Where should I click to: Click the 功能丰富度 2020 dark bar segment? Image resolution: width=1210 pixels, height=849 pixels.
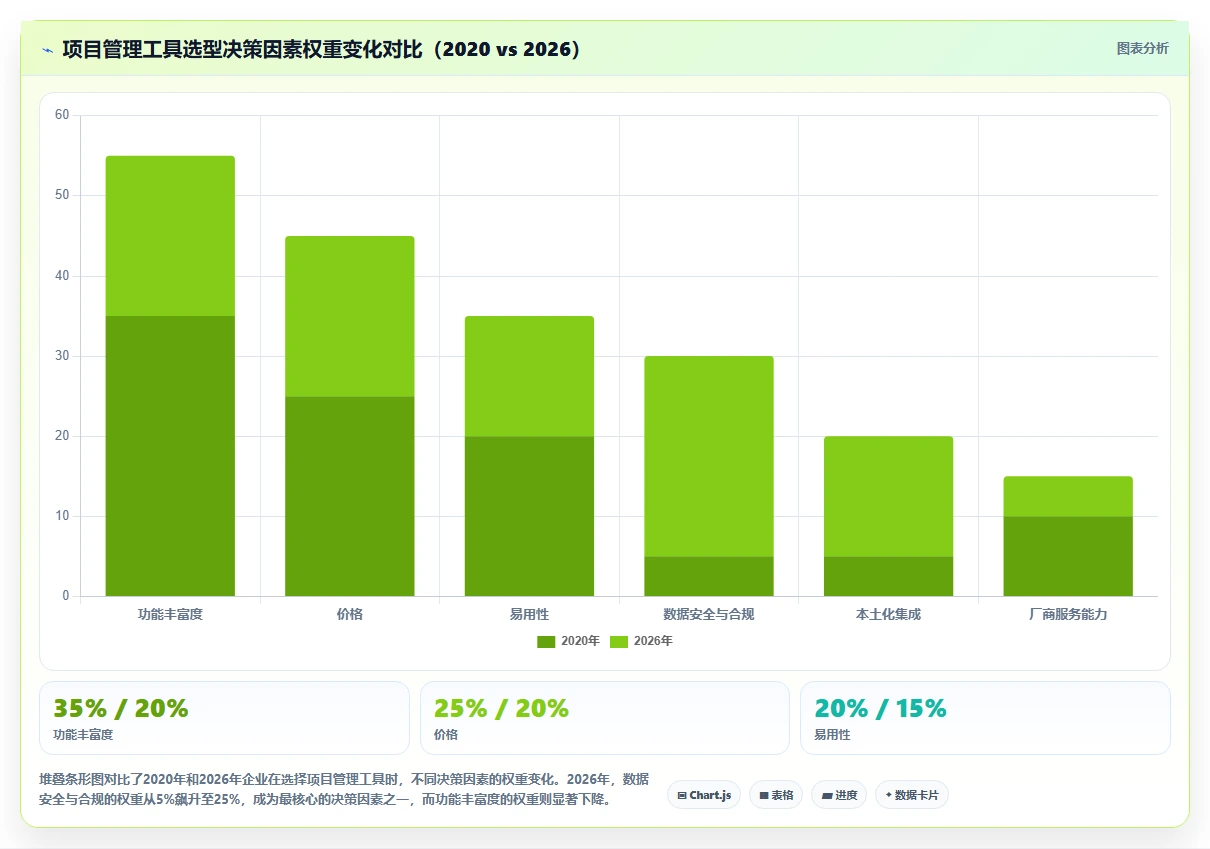click(x=170, y=456)
